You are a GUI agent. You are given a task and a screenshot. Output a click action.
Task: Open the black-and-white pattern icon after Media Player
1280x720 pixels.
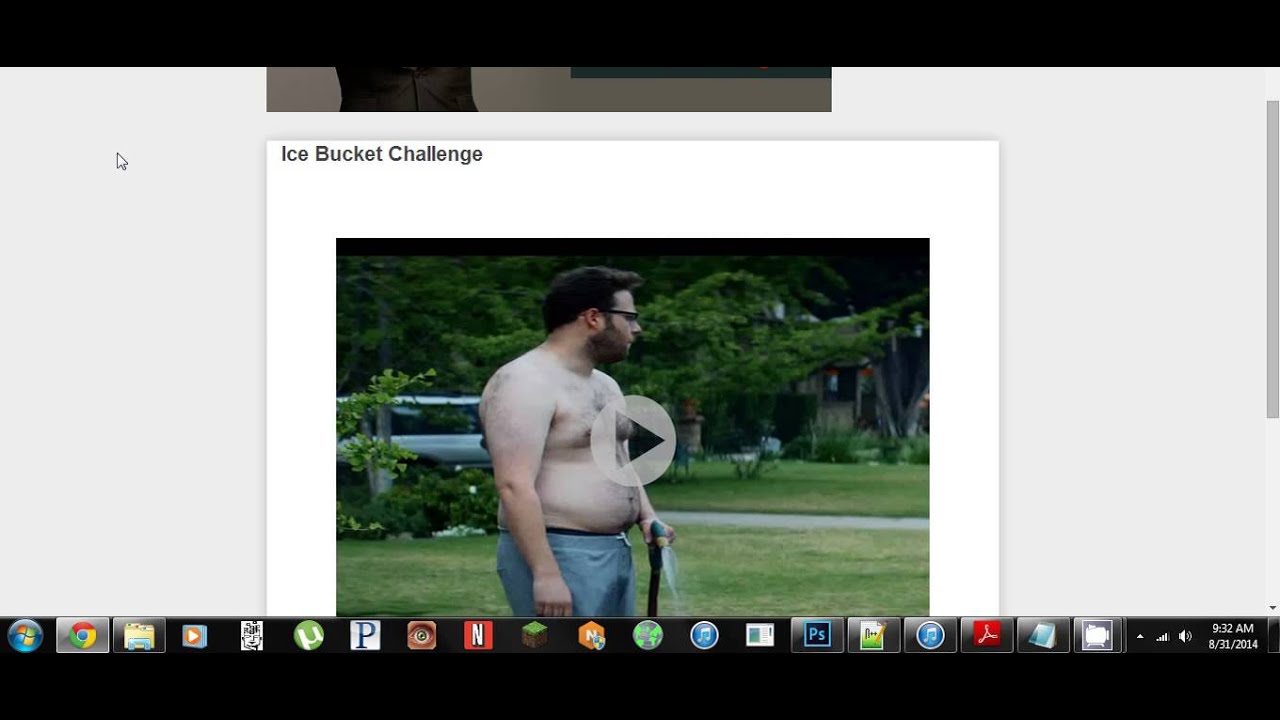[x=252, y=636]
